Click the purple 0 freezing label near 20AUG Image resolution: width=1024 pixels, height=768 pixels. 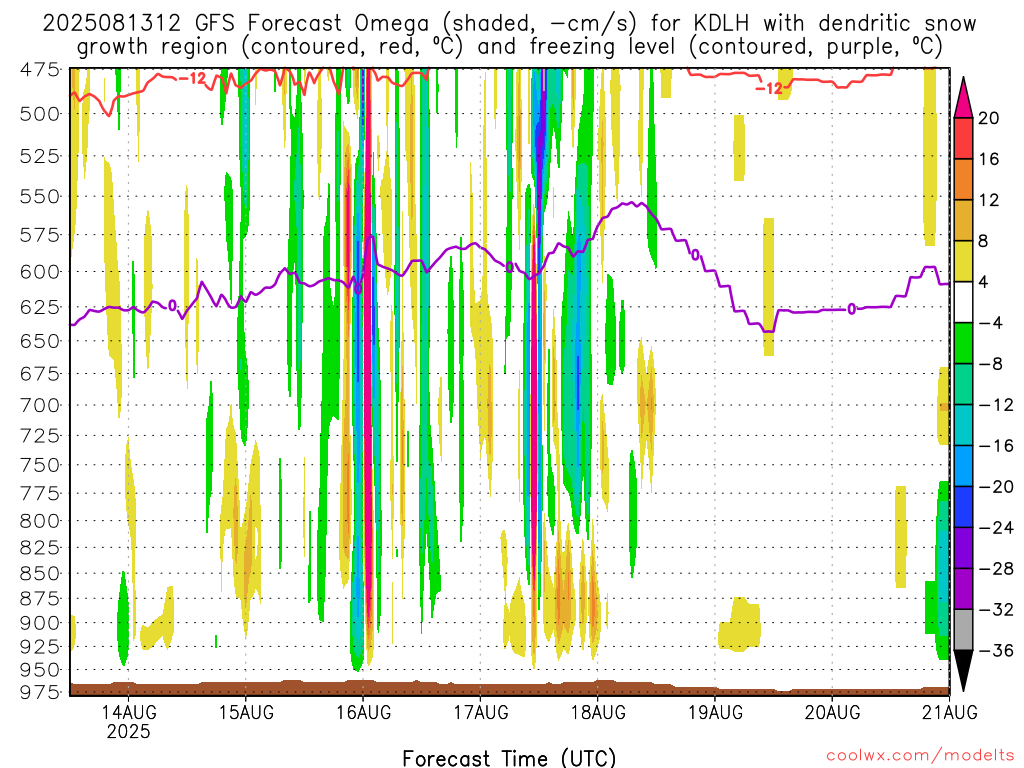pos(852,309)
